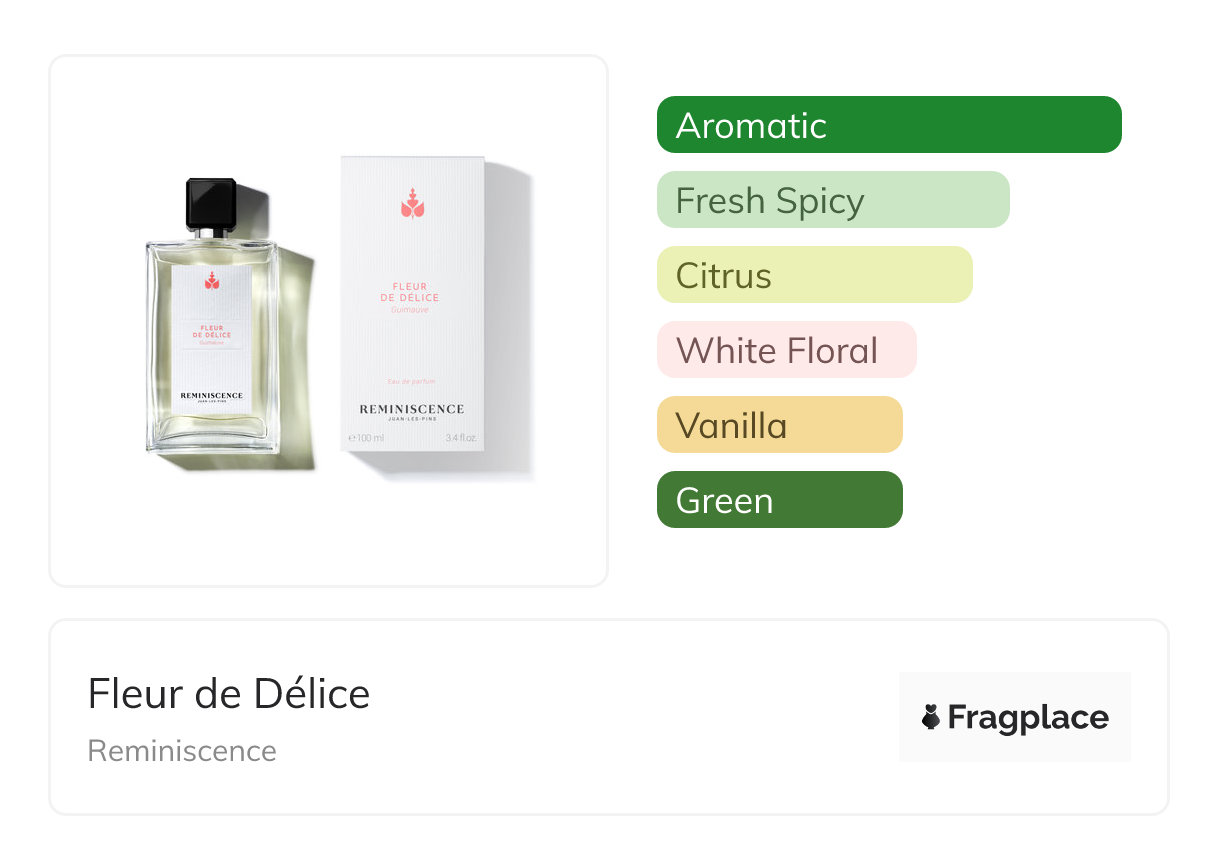Viewport: 1218px width, 864px height.
Task: Click the black bottle cap
Action: pos(211,202)
